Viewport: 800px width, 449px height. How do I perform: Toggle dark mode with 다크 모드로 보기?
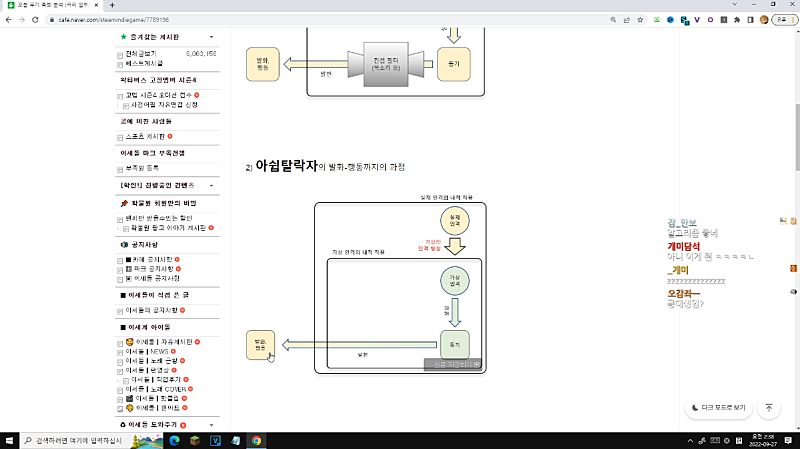point(718,408)
